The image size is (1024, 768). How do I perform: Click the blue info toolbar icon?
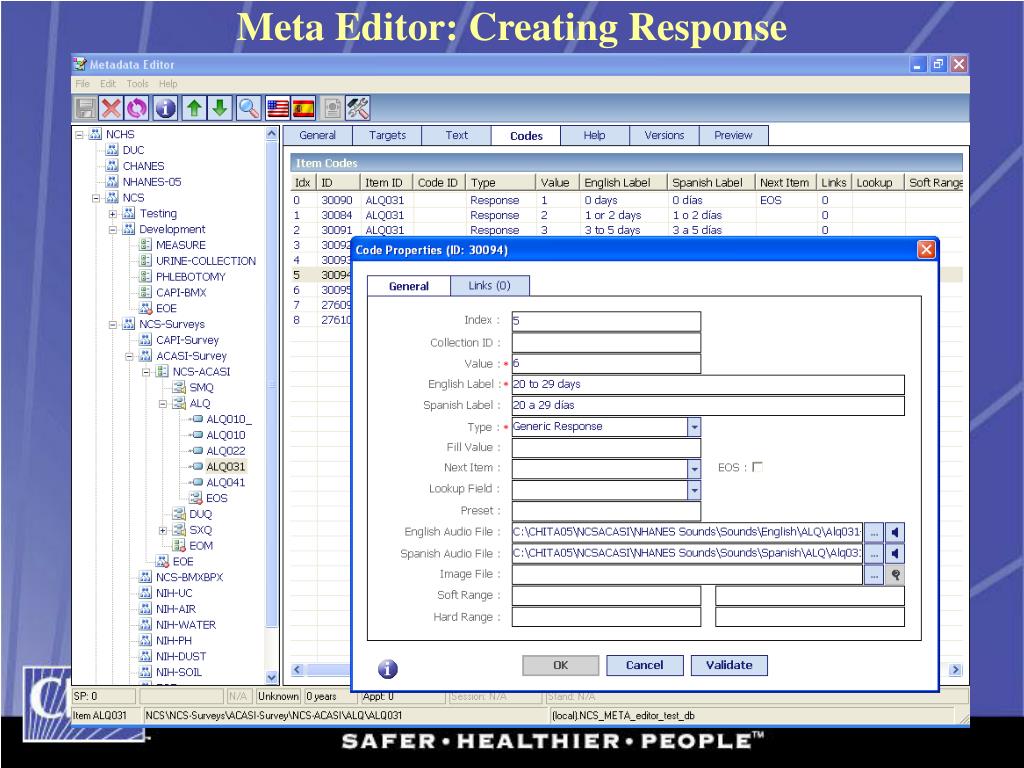click(x=165, y=108)
